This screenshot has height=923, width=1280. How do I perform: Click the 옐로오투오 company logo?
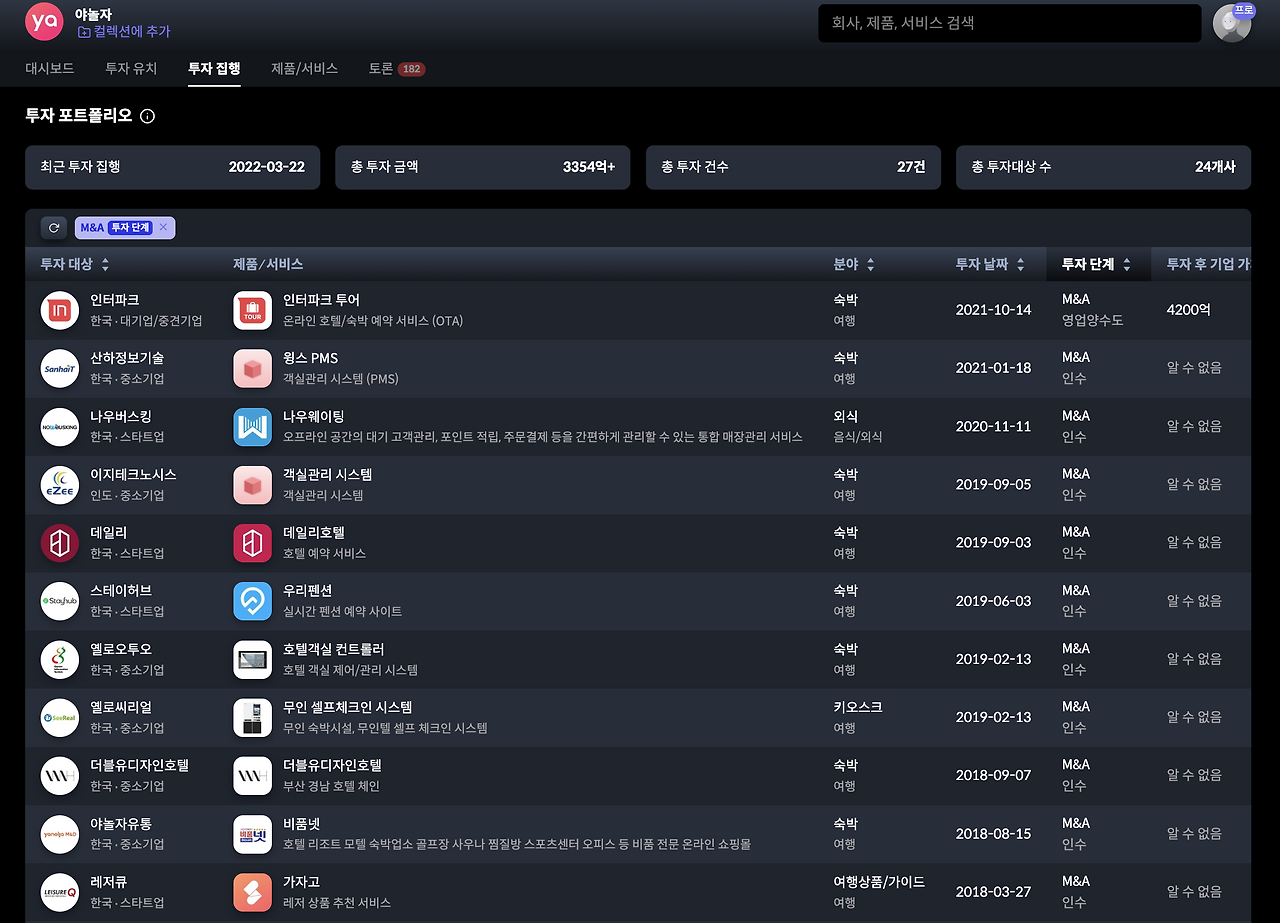pos(59,658)
